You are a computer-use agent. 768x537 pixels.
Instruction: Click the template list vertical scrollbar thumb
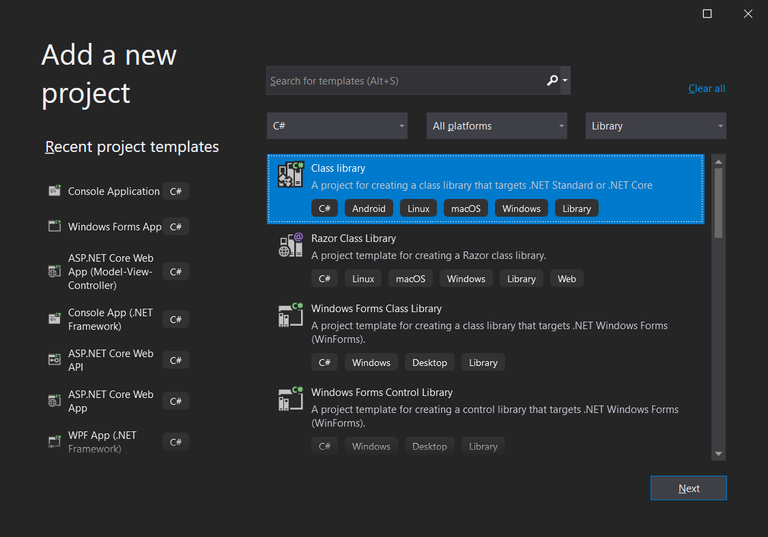tap(718, 202)
